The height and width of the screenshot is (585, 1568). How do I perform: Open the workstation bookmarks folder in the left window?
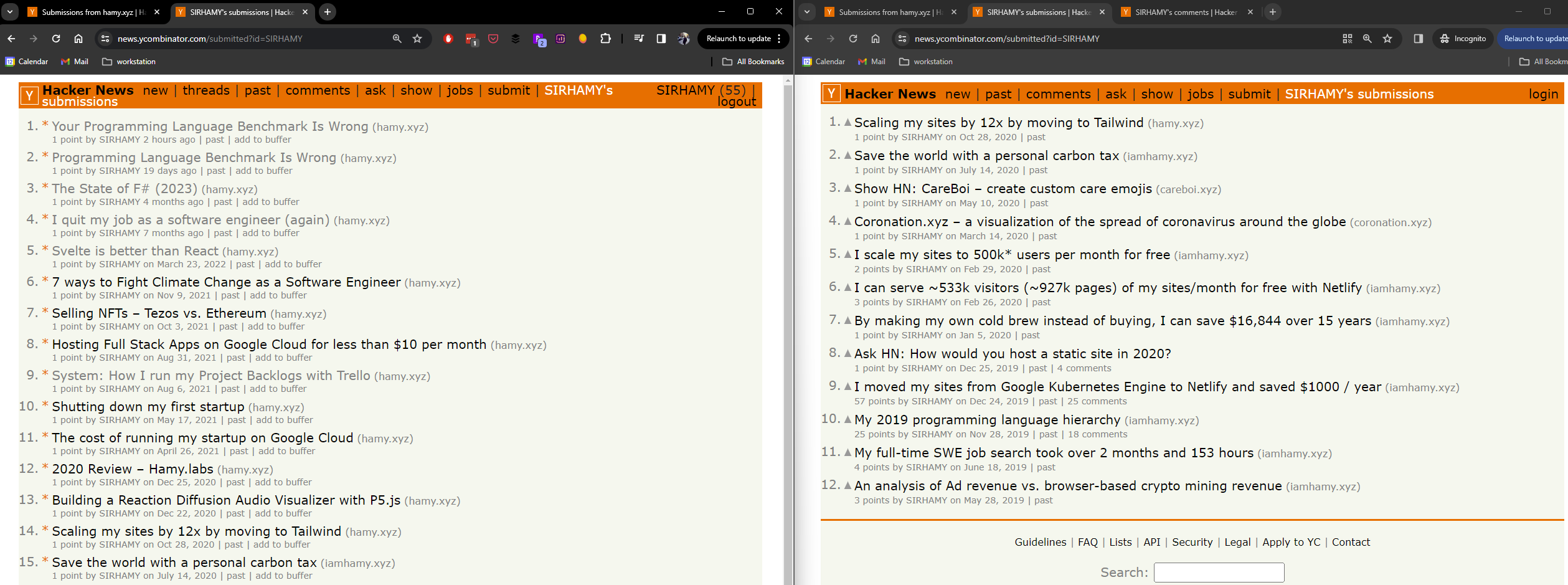point(129,62)
